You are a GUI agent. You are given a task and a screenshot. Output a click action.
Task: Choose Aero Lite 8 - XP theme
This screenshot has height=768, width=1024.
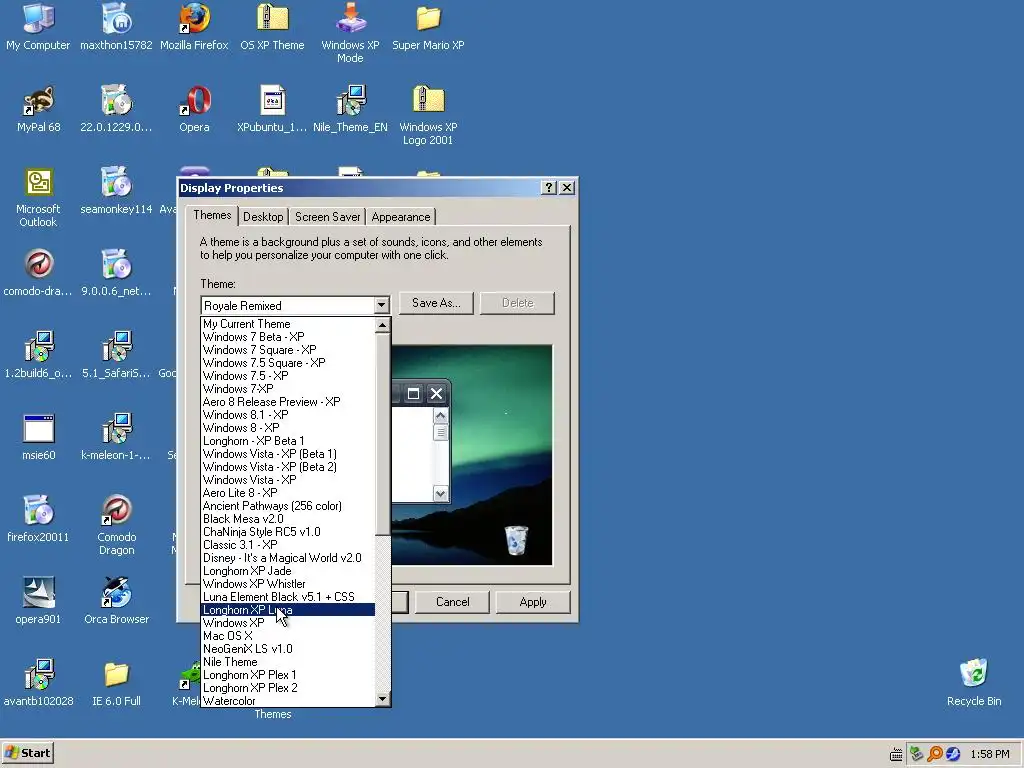tap(288, 493)
